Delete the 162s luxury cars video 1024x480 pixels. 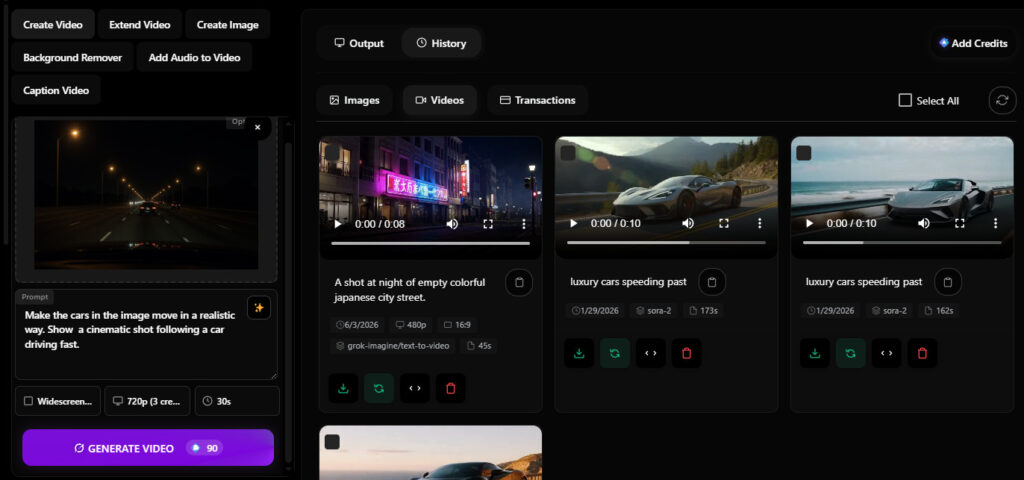(x=922, y=353)
